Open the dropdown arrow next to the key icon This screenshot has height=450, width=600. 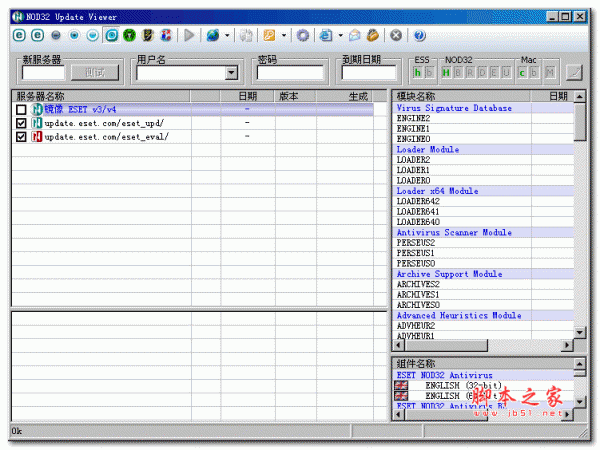(x=284, y=36)
